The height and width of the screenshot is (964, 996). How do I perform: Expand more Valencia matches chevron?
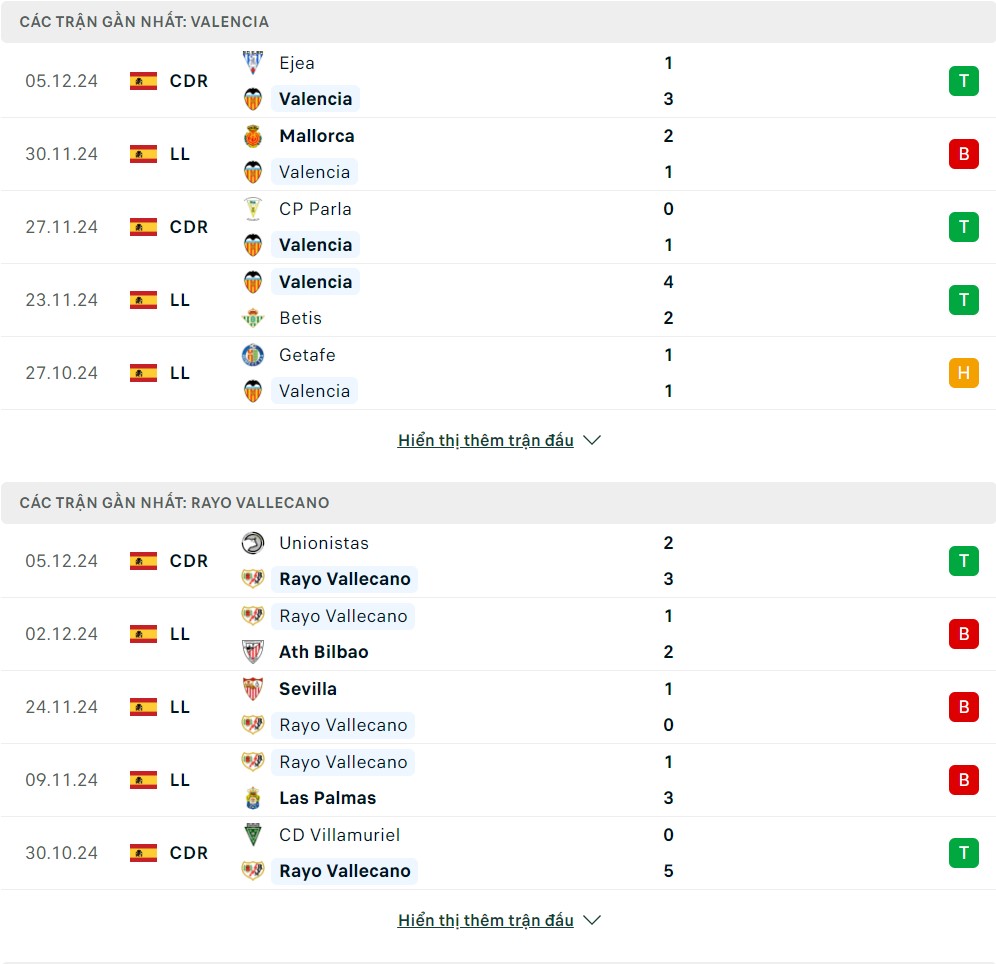coord(592,440)
